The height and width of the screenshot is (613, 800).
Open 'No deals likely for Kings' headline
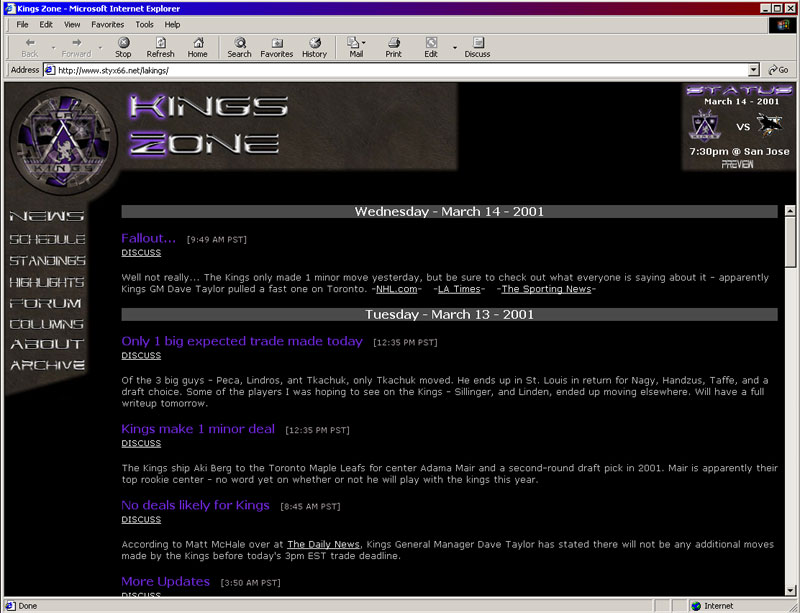pos(195,505)
